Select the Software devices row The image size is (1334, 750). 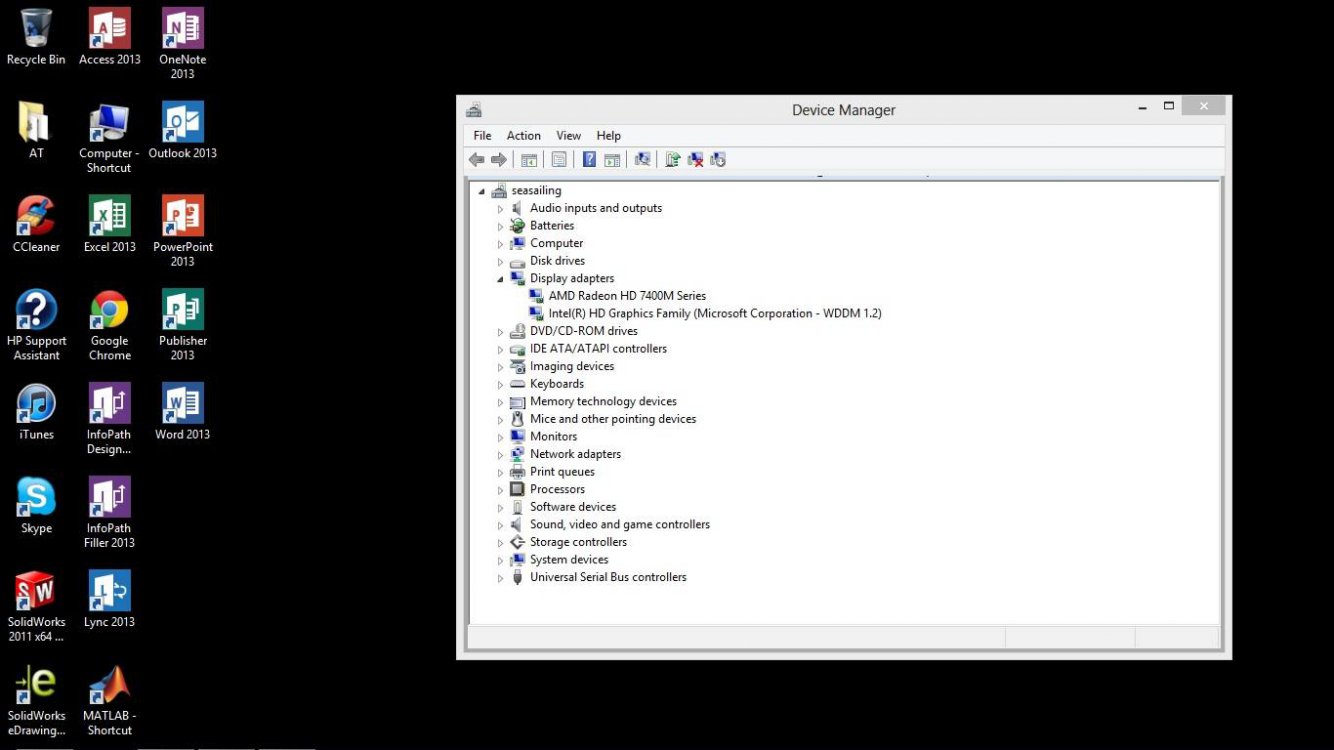573,507
